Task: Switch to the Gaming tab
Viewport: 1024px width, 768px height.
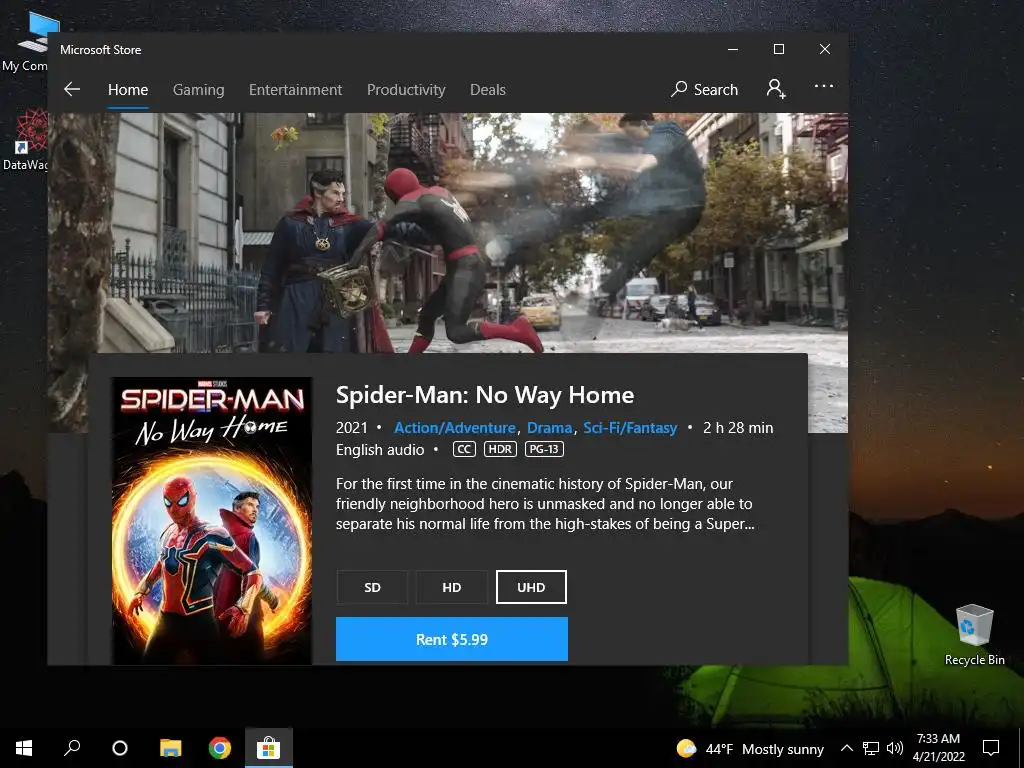Action: [199, 89]
